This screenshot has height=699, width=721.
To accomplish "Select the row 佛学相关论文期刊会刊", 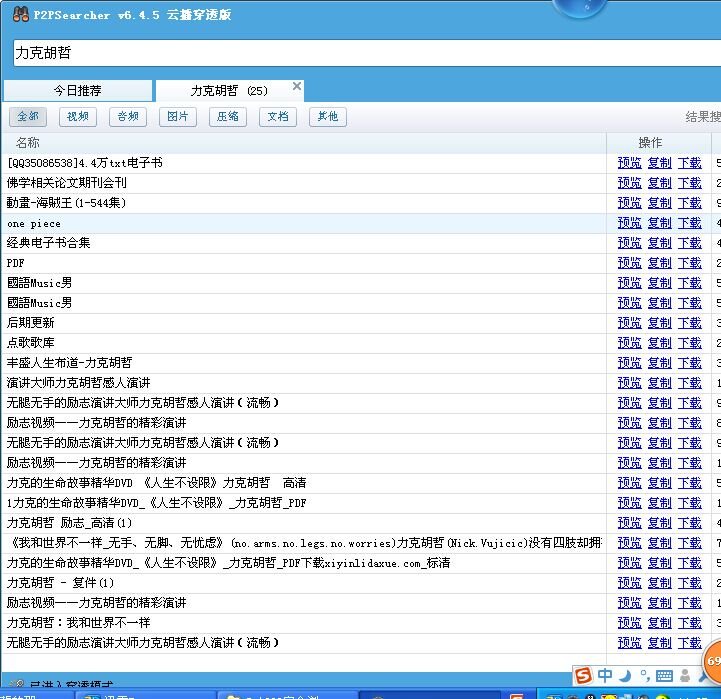I will point(303,183).
